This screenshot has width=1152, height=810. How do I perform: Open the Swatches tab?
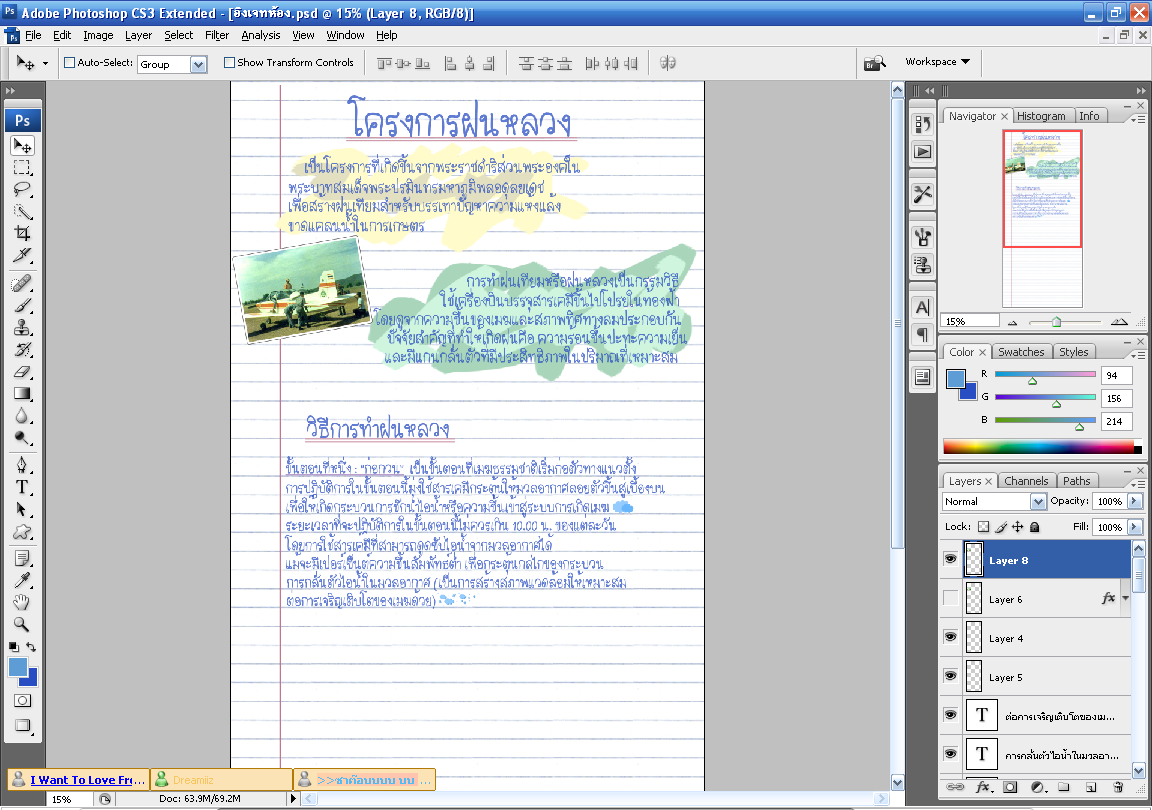[1020, 352]
